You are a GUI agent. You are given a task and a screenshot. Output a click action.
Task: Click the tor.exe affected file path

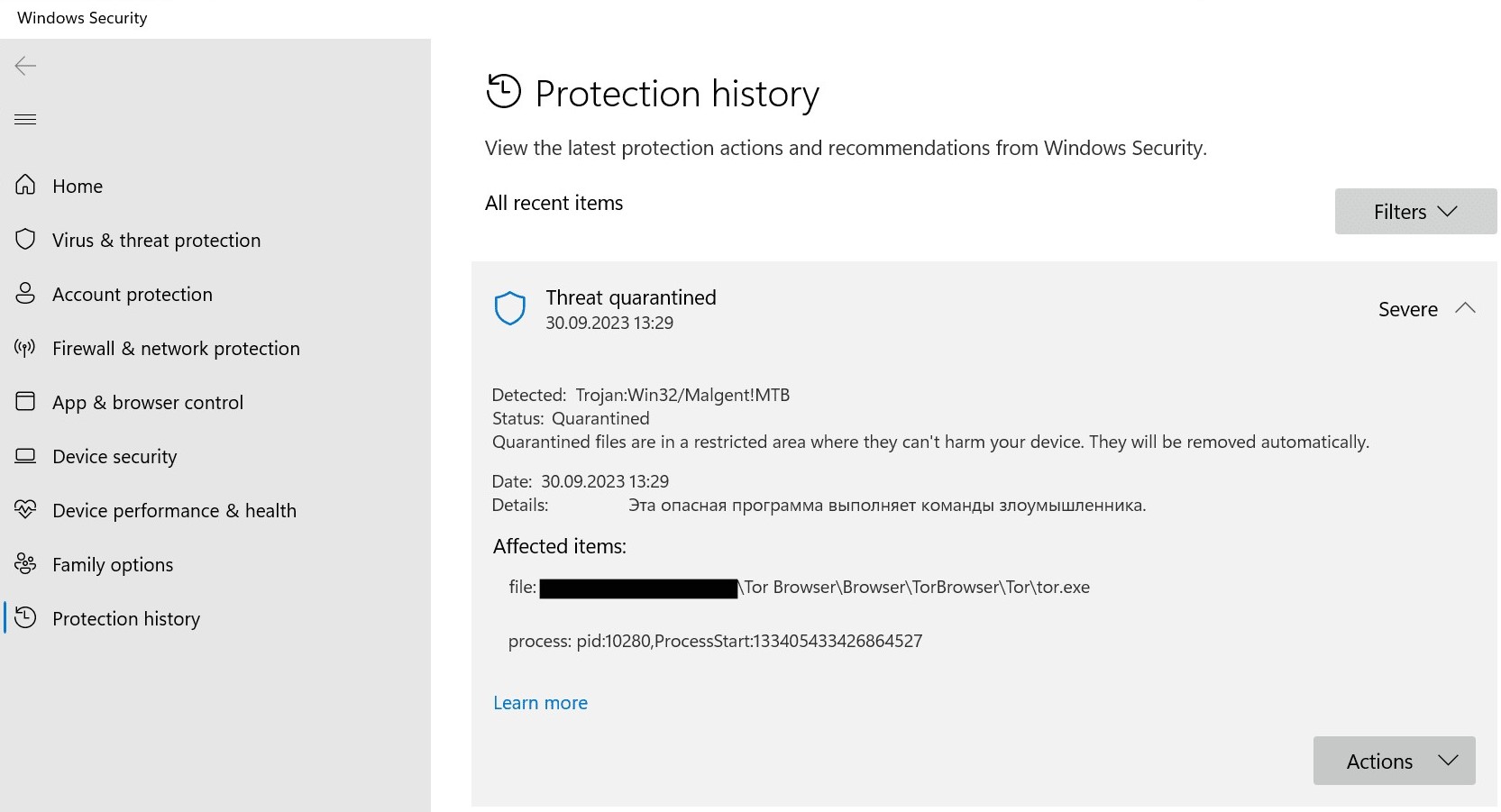click(x=916, y=588)
